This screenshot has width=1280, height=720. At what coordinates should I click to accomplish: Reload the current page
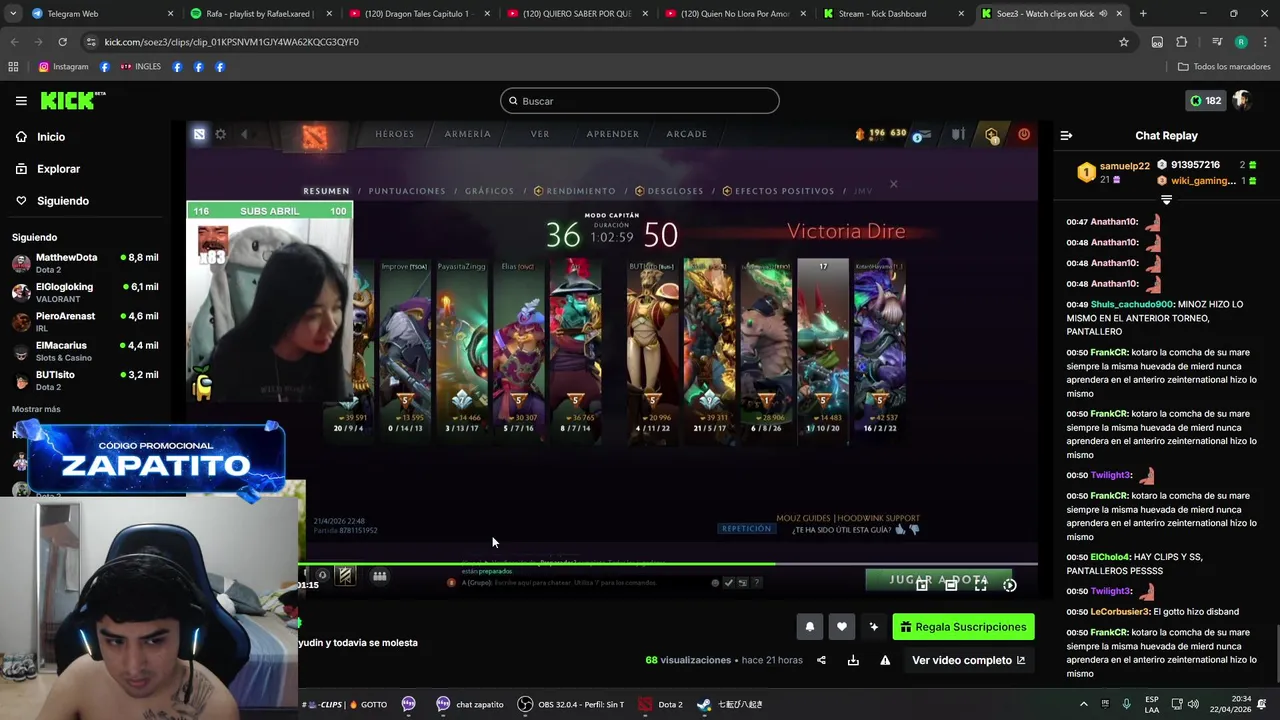pyautogui.click(x=62, y=42)
